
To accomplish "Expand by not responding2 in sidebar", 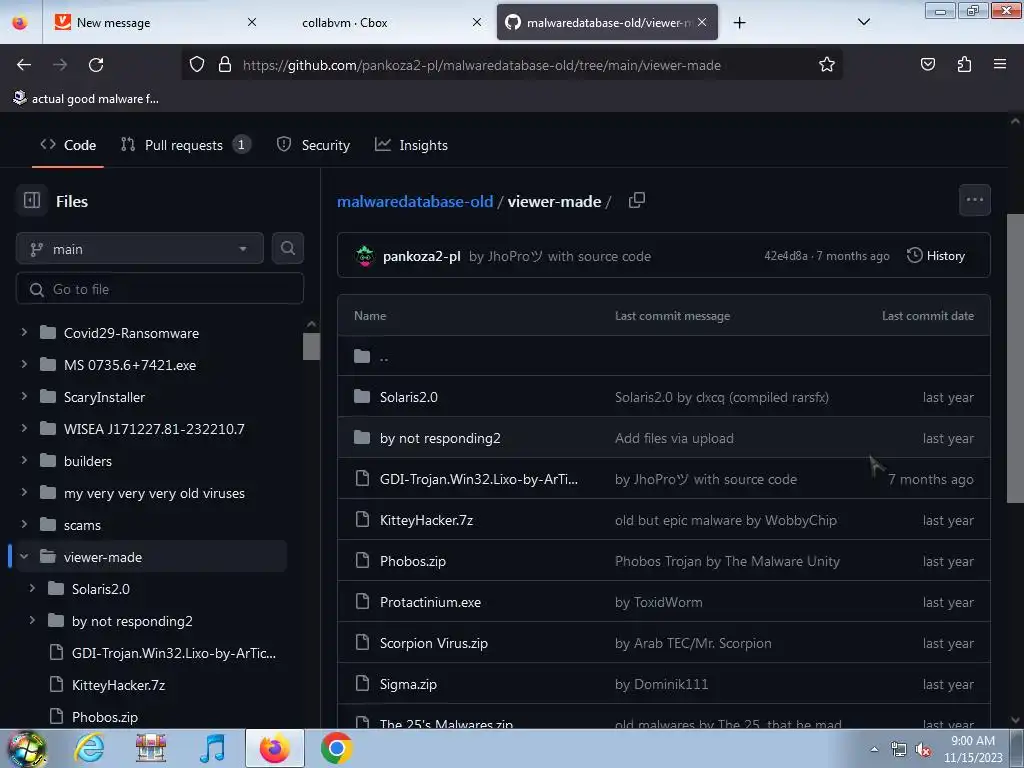I will (x=32, y=620).
